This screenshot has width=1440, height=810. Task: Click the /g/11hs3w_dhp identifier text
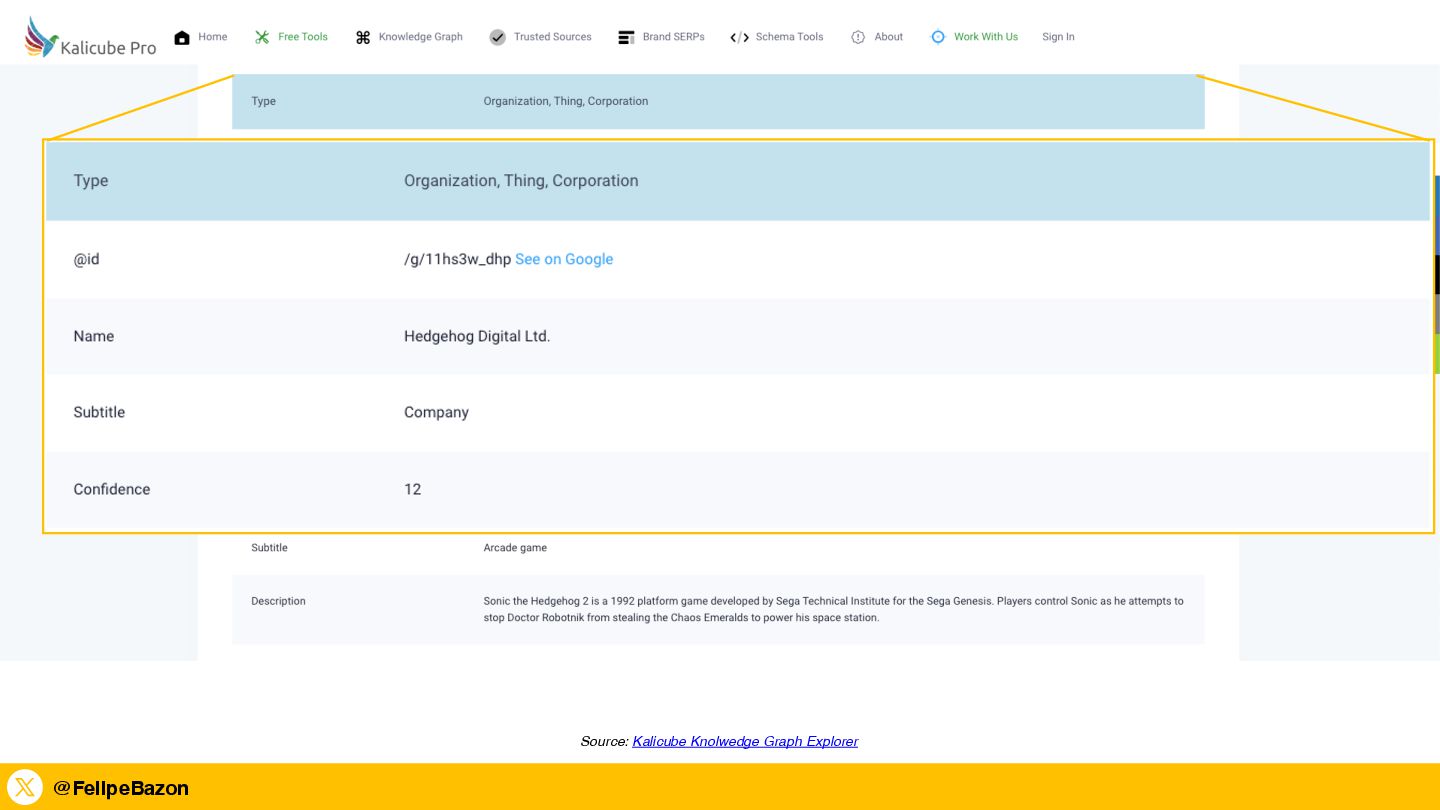[458, 259]
